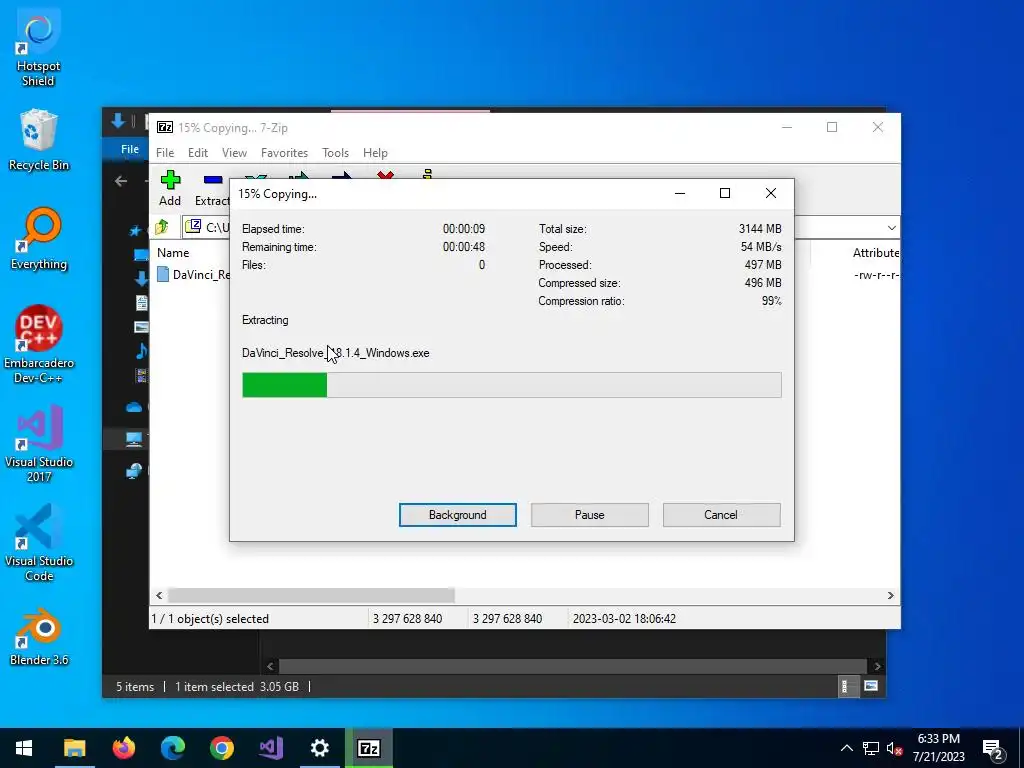Click the Back arrow in File Explorer
The width and height of the screenshot is (1024, 768).
pyautogui.click(x=121, y=181)
